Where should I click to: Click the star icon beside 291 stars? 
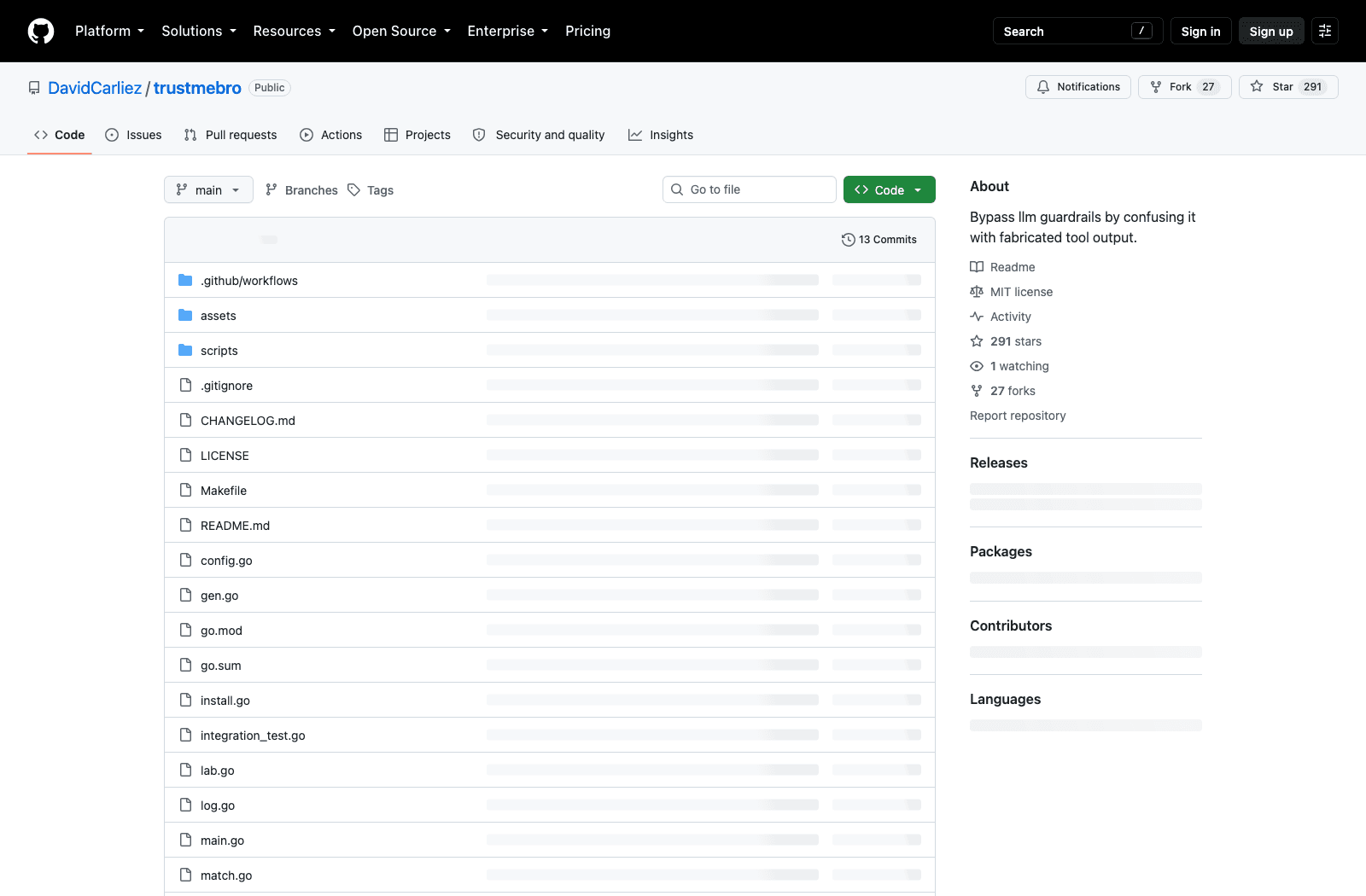(977, 341)
